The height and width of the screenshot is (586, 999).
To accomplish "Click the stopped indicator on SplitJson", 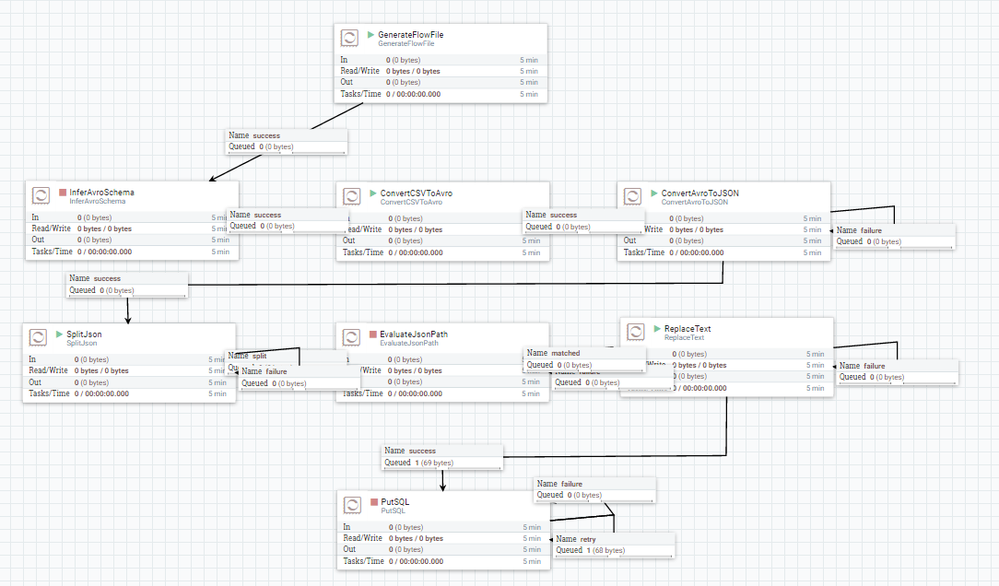I will (x=58, y=333).
